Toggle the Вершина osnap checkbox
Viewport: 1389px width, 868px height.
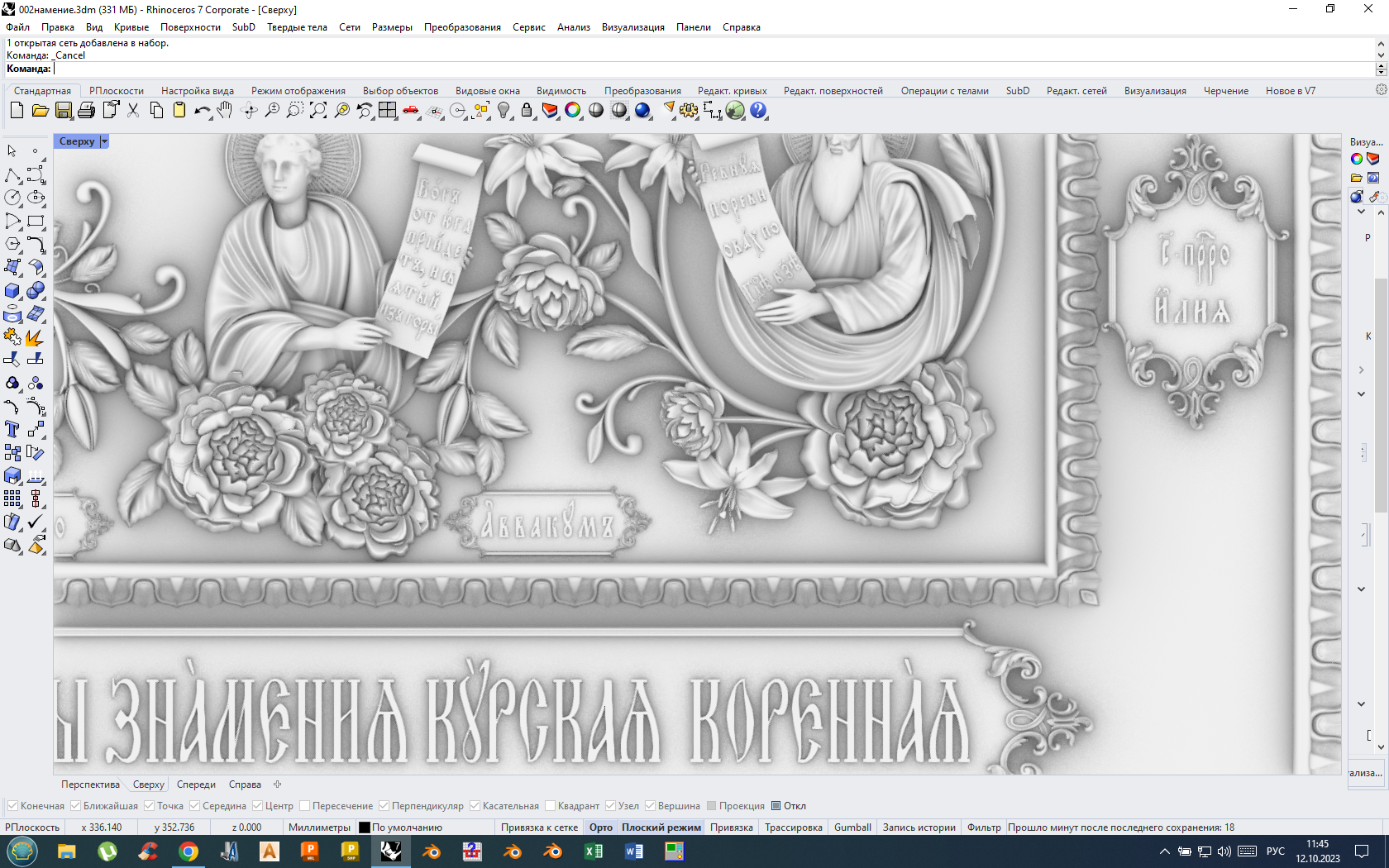[x=650, y=806]
